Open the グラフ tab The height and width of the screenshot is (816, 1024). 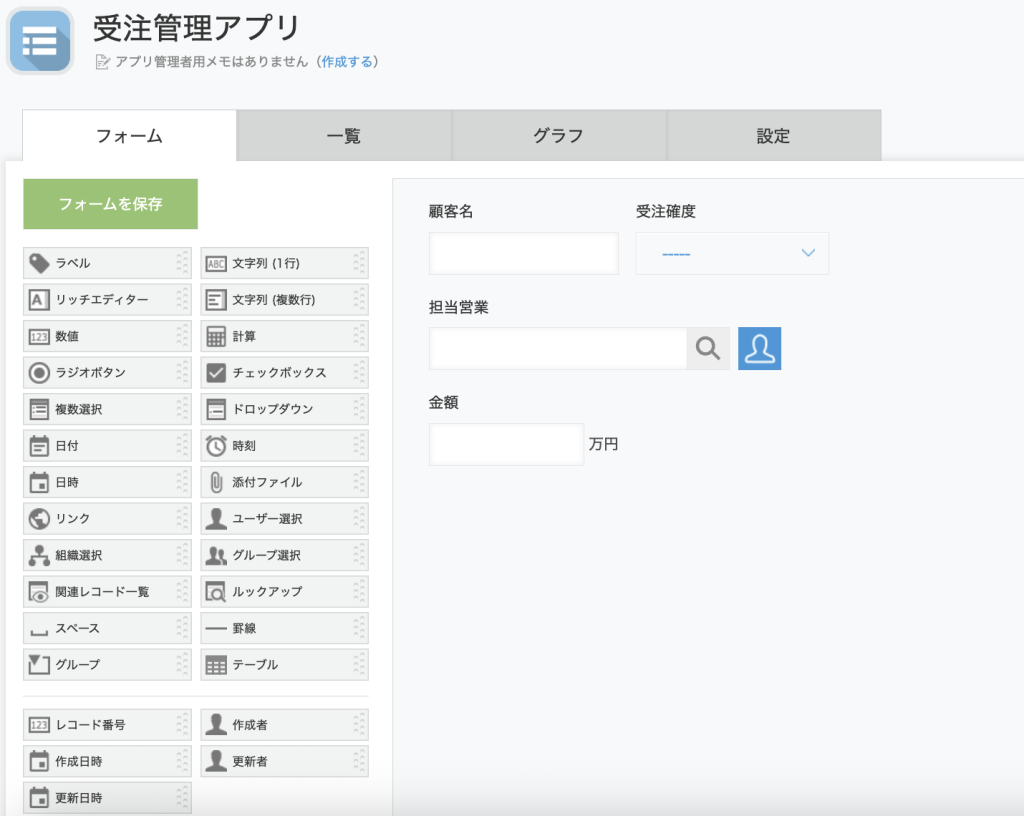point(559,136)
